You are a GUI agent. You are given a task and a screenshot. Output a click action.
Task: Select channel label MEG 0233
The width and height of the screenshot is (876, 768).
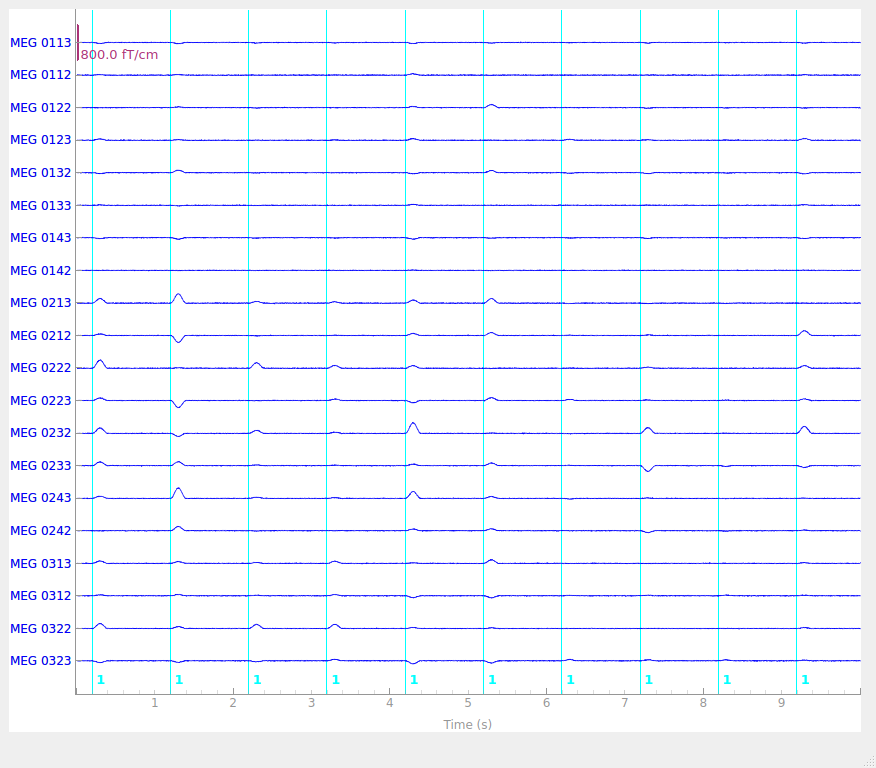point(41,466)
